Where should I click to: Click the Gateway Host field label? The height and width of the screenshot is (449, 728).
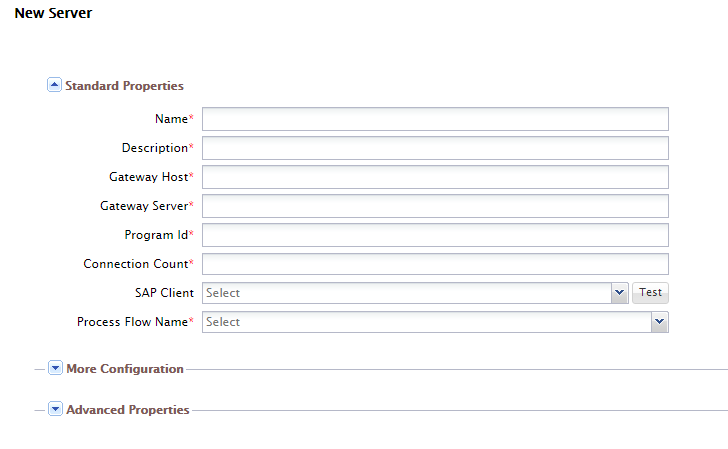(148, 177)
